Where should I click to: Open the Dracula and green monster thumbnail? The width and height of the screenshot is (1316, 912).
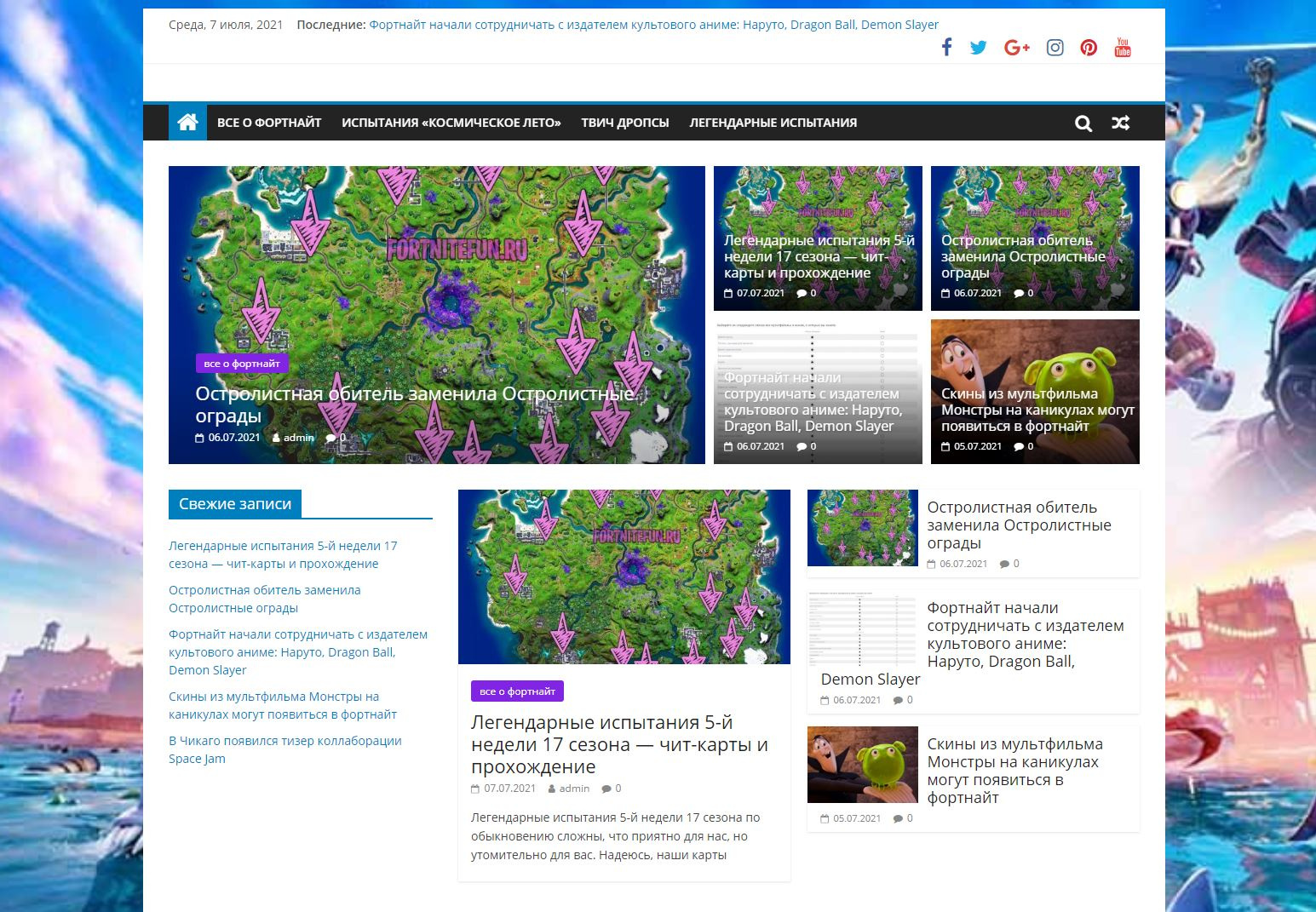coord(863,765)
